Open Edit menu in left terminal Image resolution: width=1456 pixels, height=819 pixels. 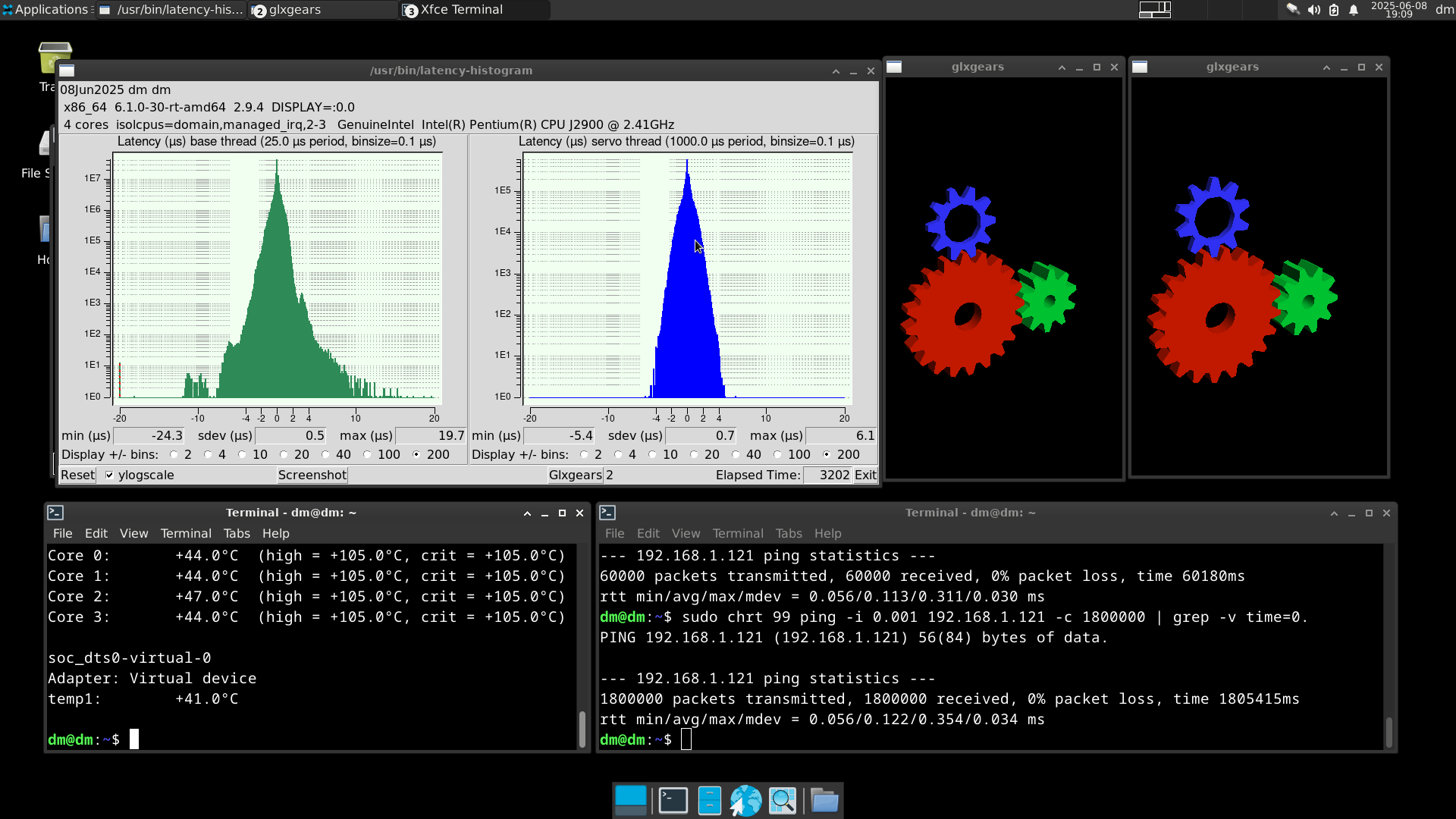(96, 534)
